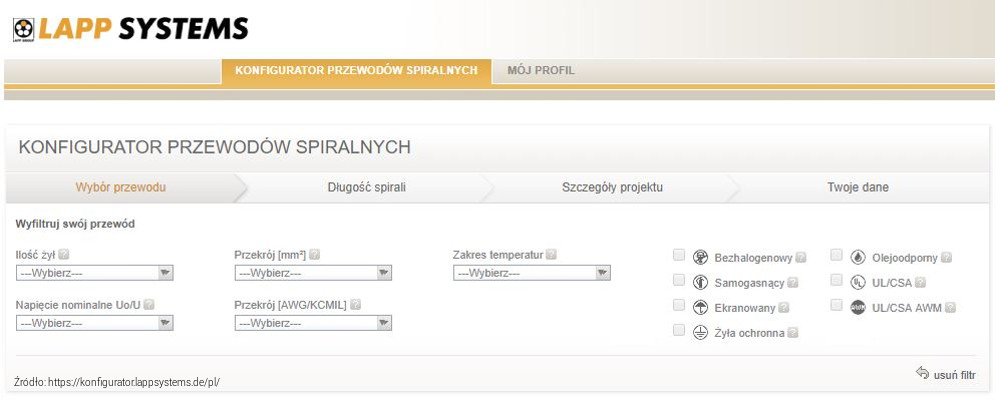Switch to the Mój Profil tab
The width and height of the screenshot is (1000, 400).
[x=541, y=70]
